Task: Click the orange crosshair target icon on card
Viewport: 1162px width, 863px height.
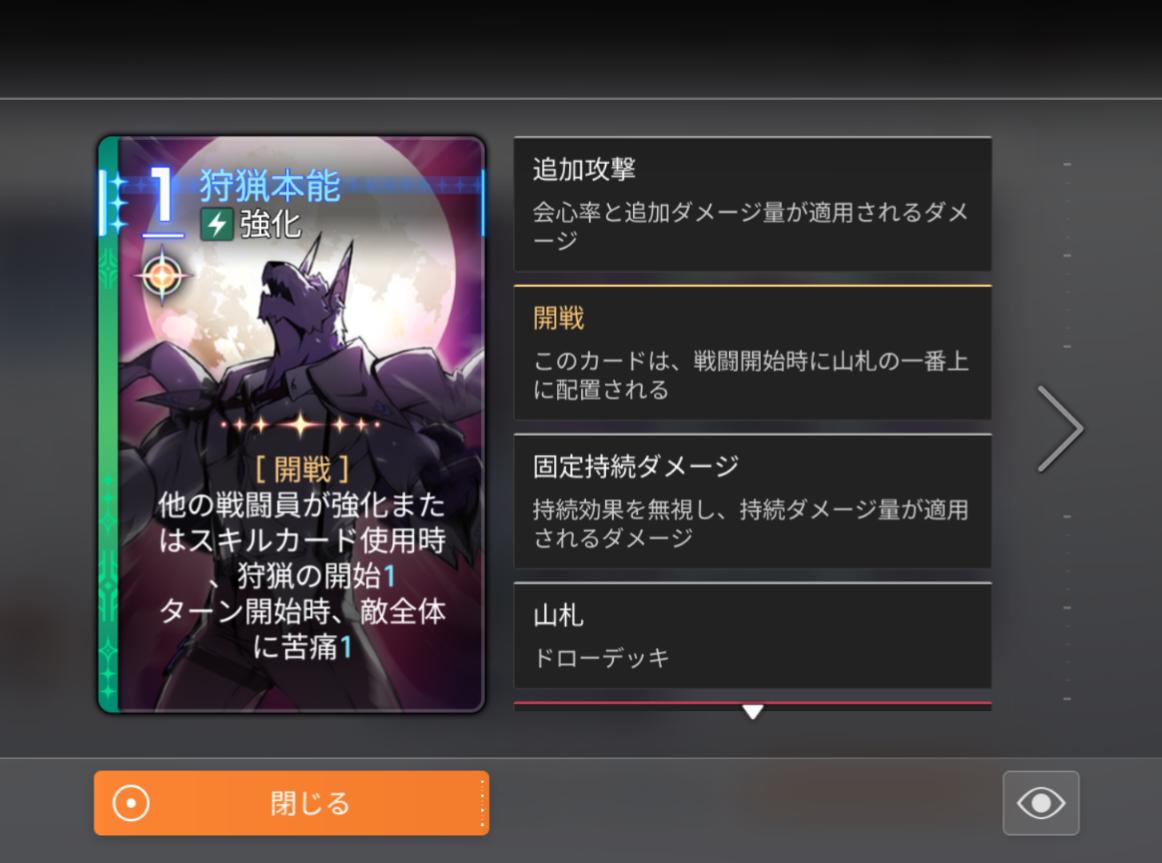Action: tap(162, 276)
